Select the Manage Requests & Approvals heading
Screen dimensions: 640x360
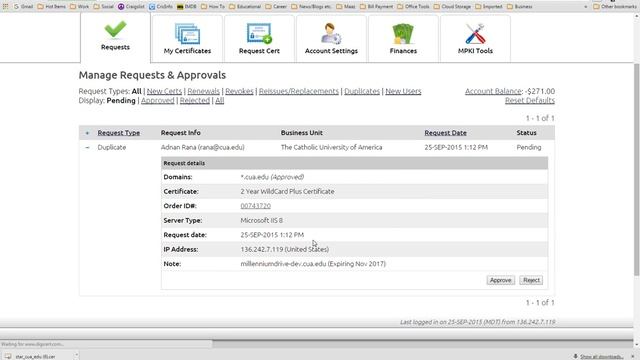coord(152,75)
